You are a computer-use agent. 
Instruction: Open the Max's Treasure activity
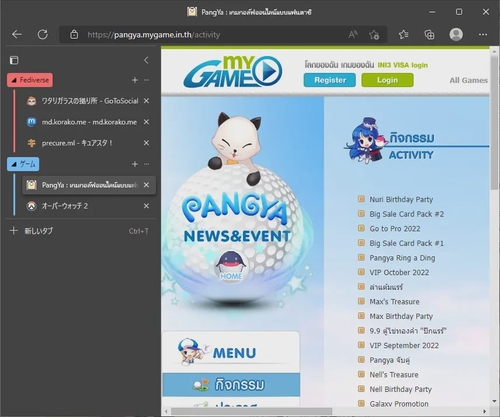395,302
